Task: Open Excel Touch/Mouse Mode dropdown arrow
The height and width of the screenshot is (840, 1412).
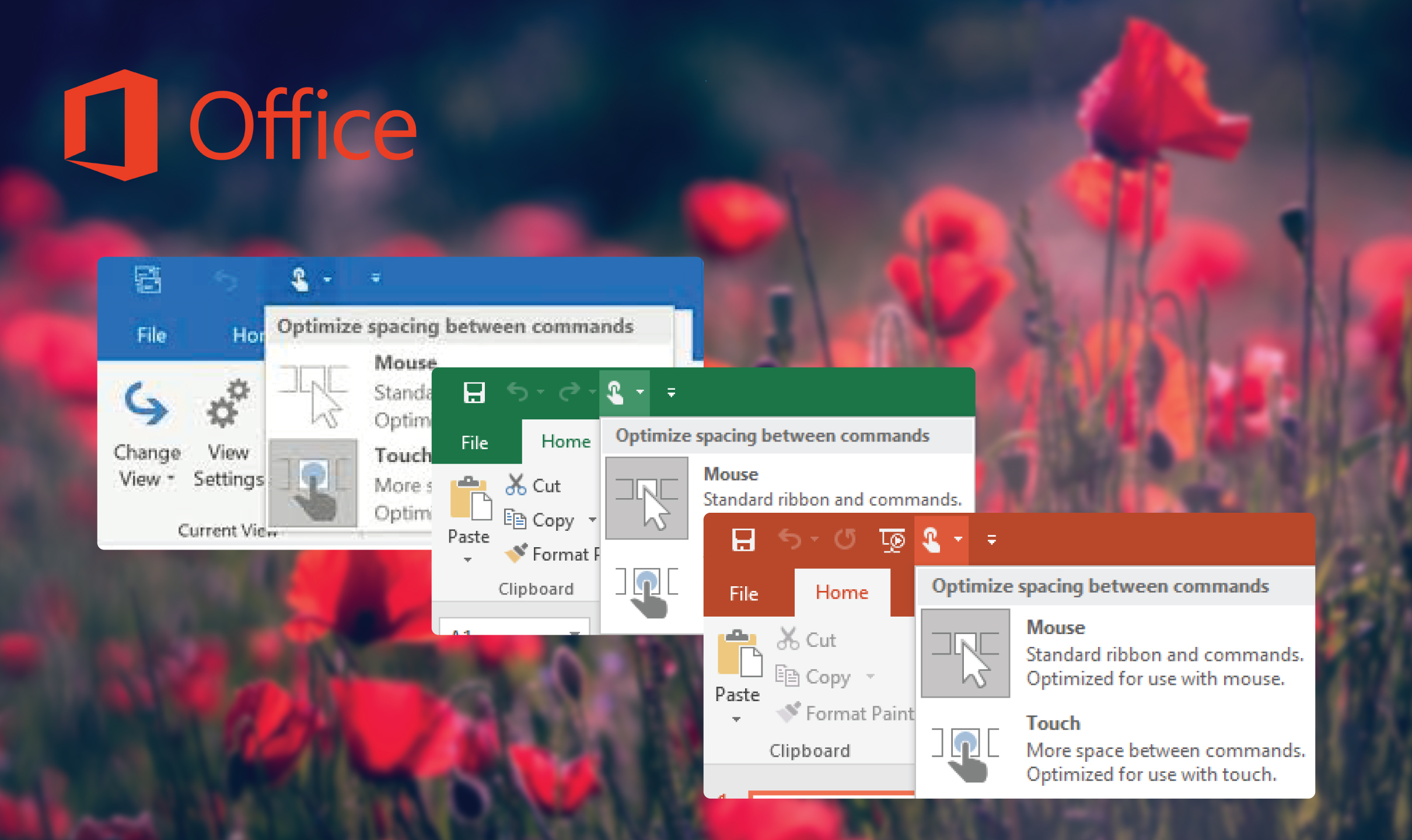Action: (640, 391)
